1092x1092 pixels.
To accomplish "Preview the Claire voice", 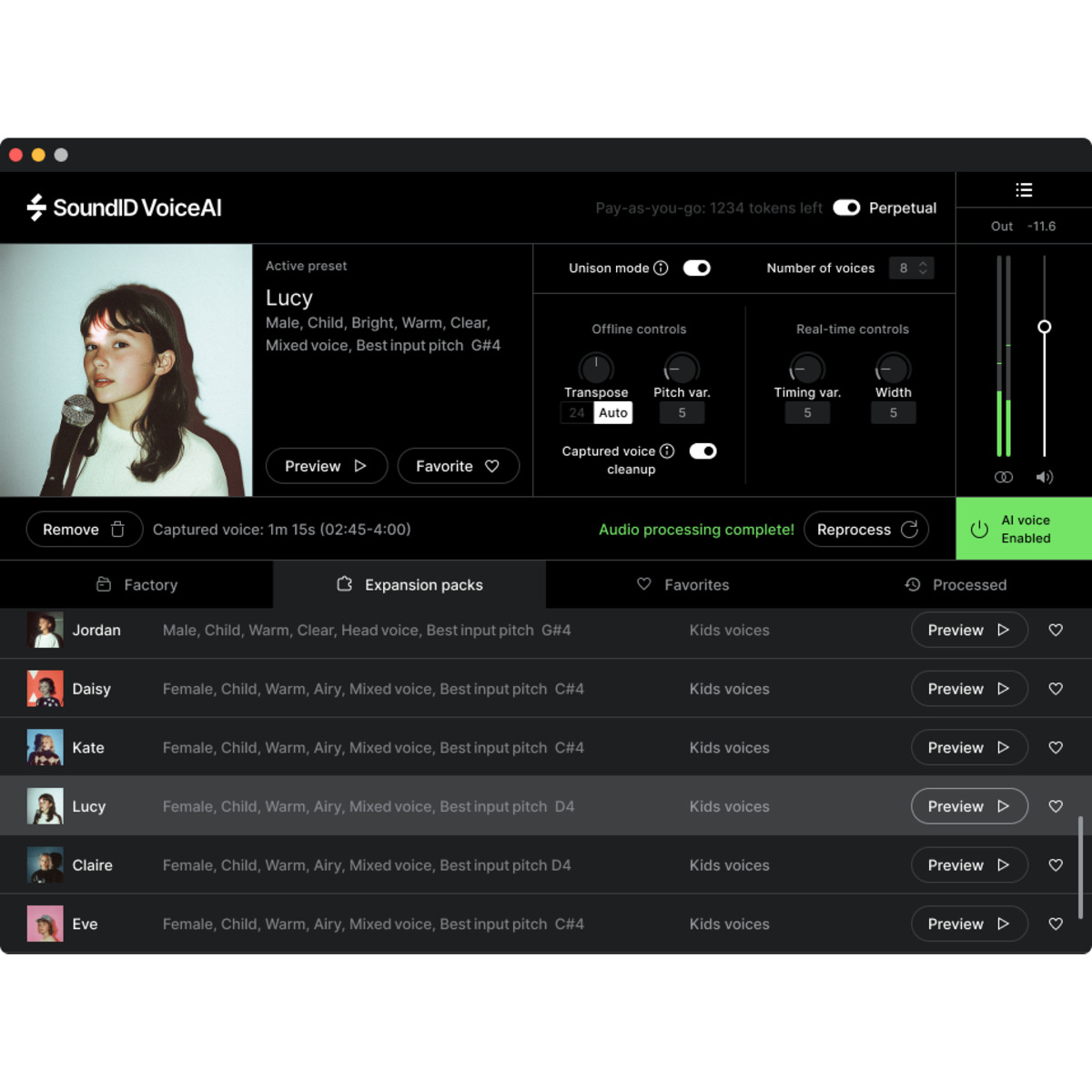I will click(969, 864).
